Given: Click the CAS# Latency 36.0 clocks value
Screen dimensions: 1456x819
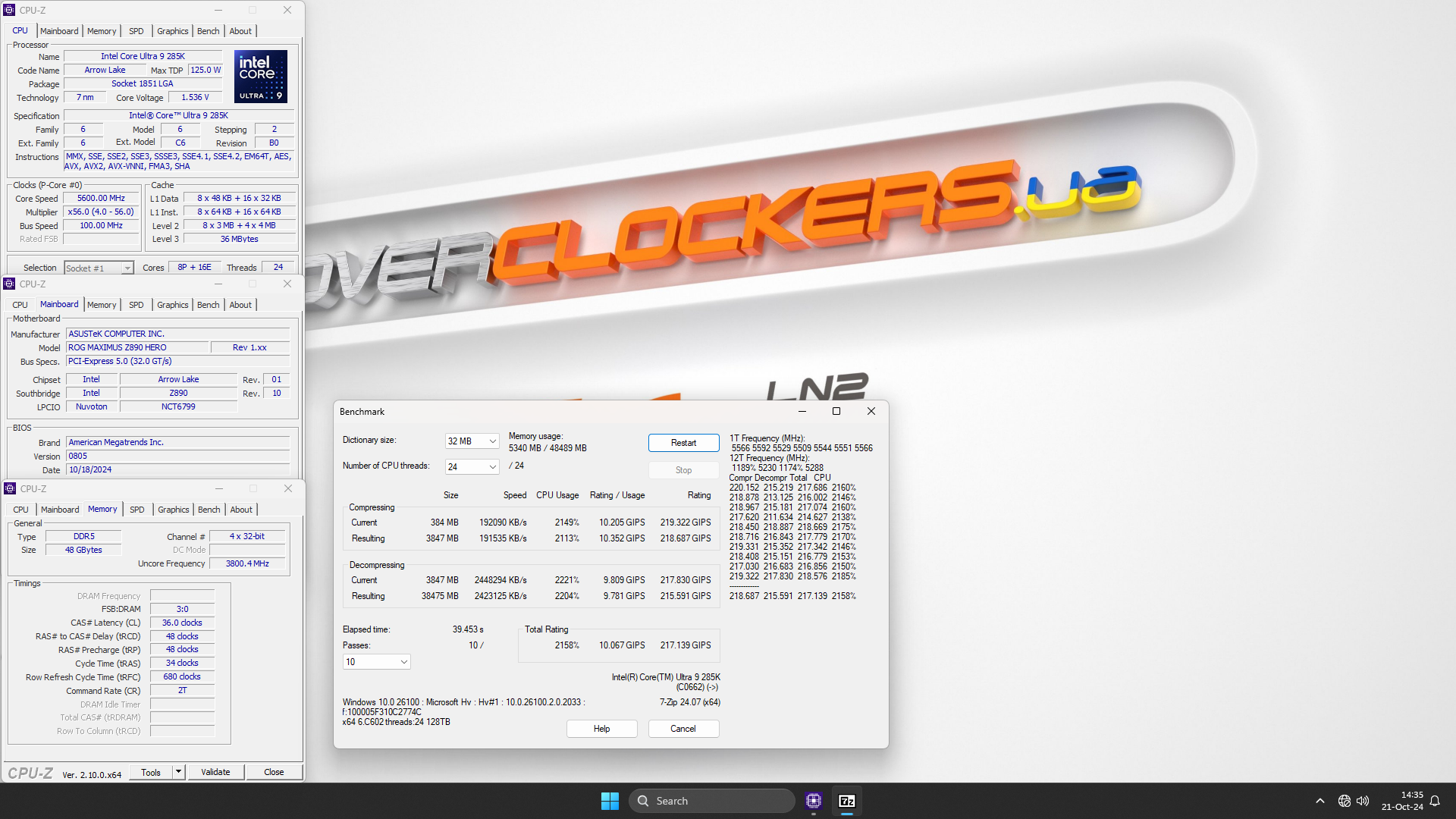Looking at the screenshot, I should (x=182, y=623).
